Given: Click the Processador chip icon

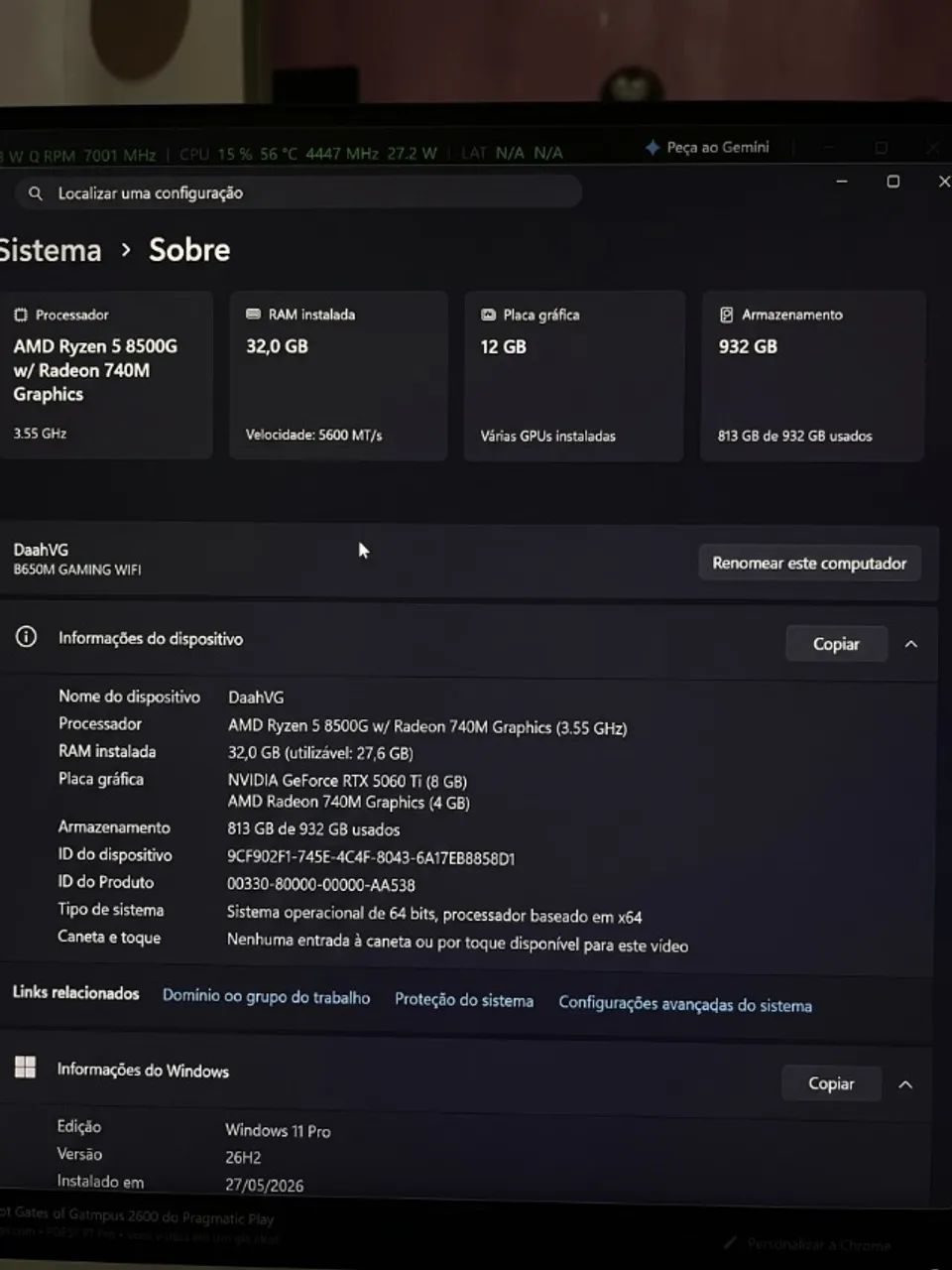Looking at the screenshot, I should 21,315.
